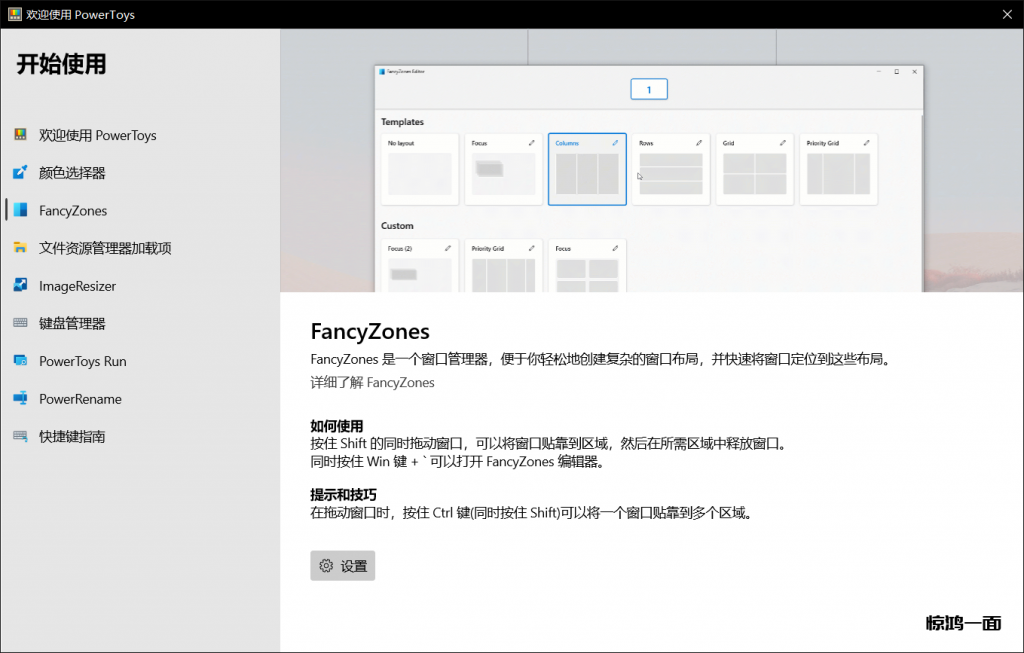Choose the Rows layout template thumbnail

coord(671,173)
